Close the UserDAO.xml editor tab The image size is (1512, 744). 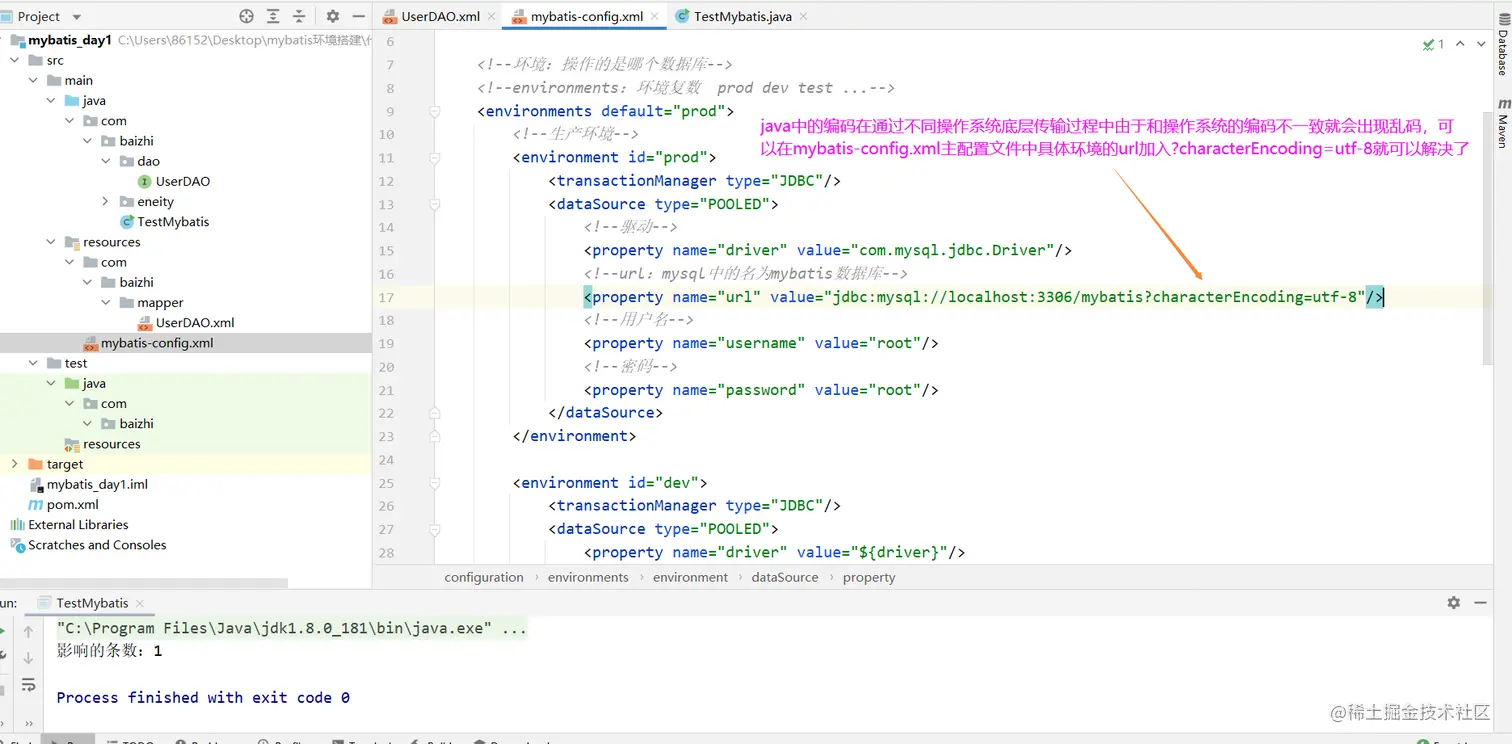[x=490, y=17]
